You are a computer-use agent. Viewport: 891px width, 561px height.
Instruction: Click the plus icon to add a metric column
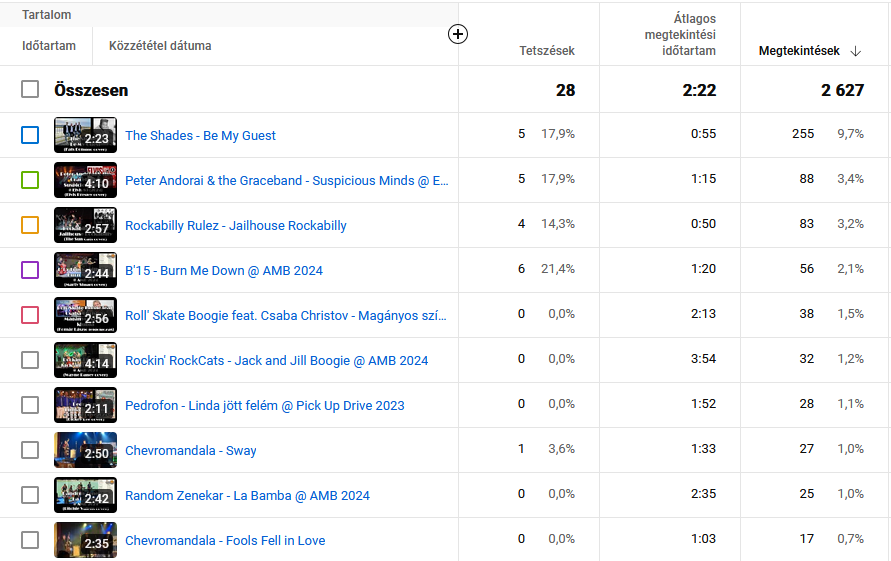point(458,34)
